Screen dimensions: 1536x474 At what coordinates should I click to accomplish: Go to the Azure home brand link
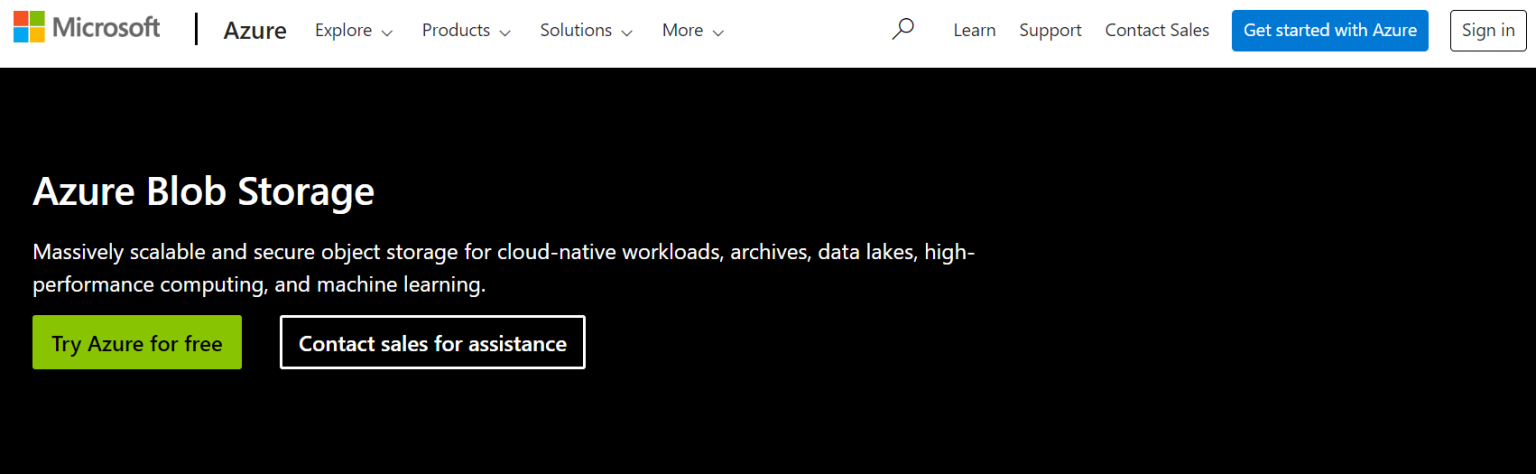tap(254, 31)
